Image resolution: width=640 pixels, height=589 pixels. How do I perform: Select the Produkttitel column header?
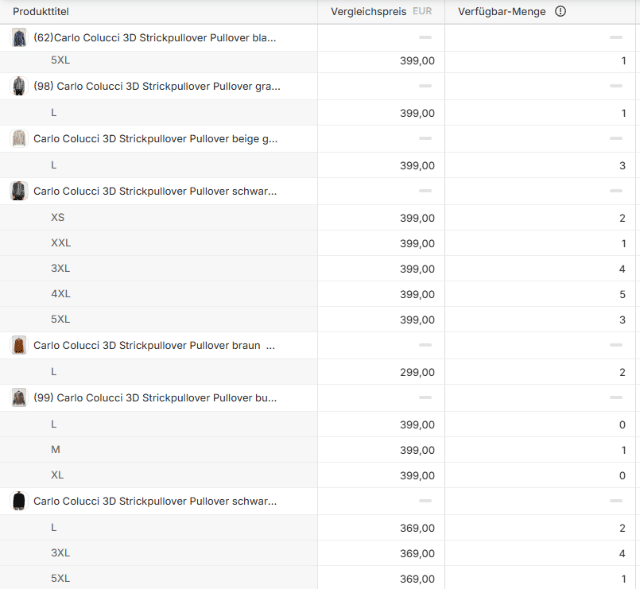coord(39,12)
